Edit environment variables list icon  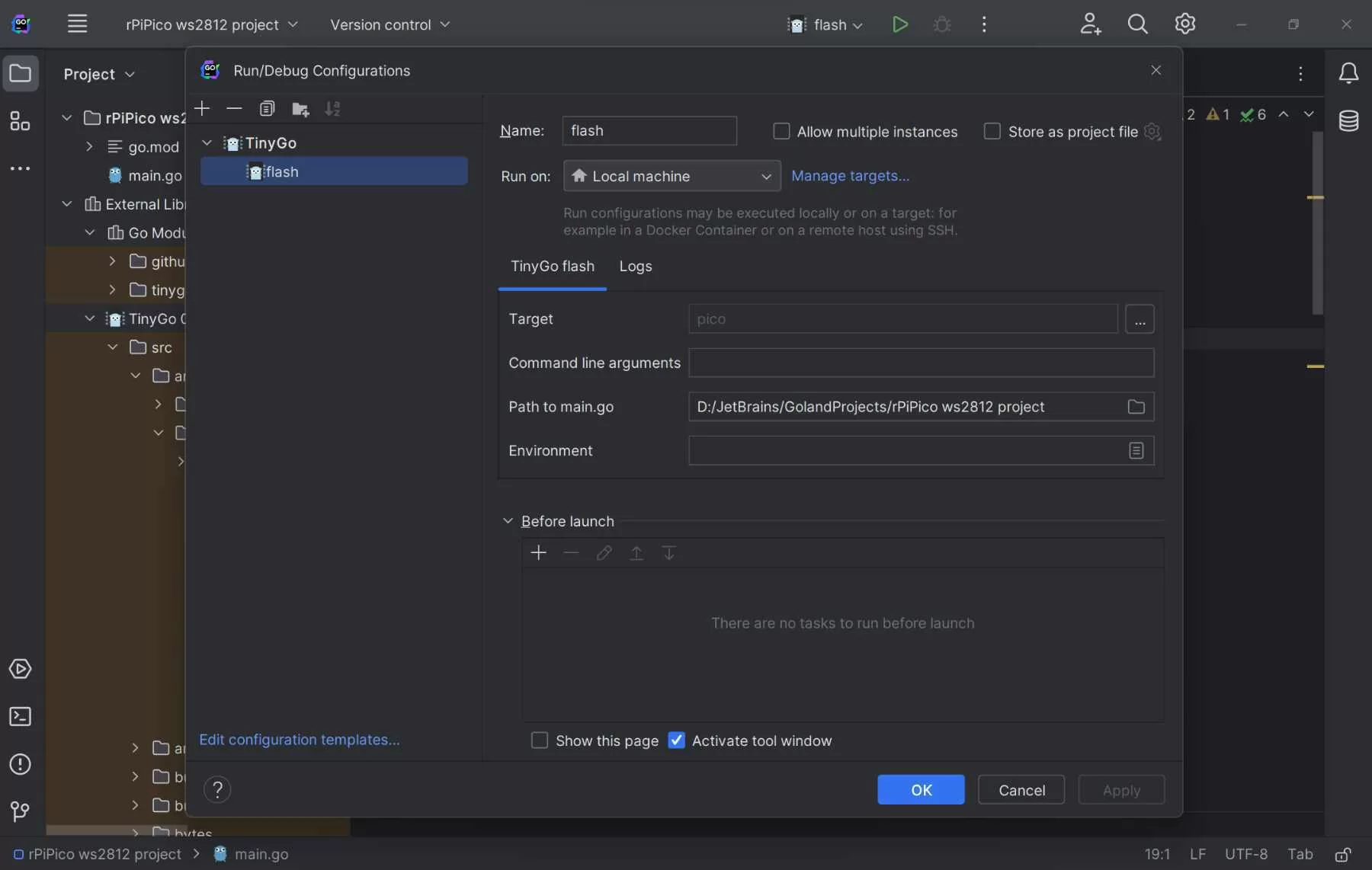pos(1136,451)
